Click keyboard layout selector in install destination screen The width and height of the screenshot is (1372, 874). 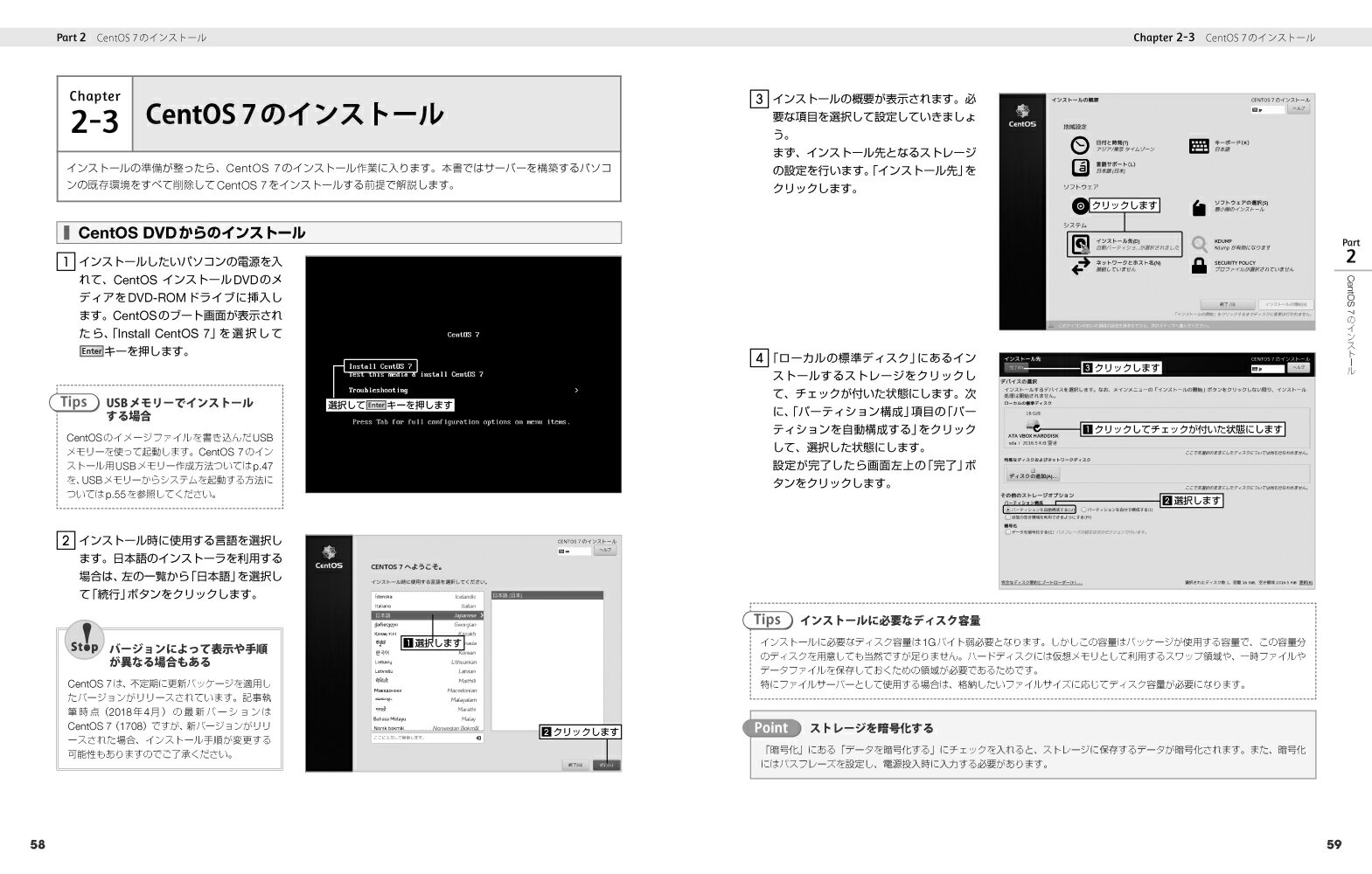[x=1268, y=369]
